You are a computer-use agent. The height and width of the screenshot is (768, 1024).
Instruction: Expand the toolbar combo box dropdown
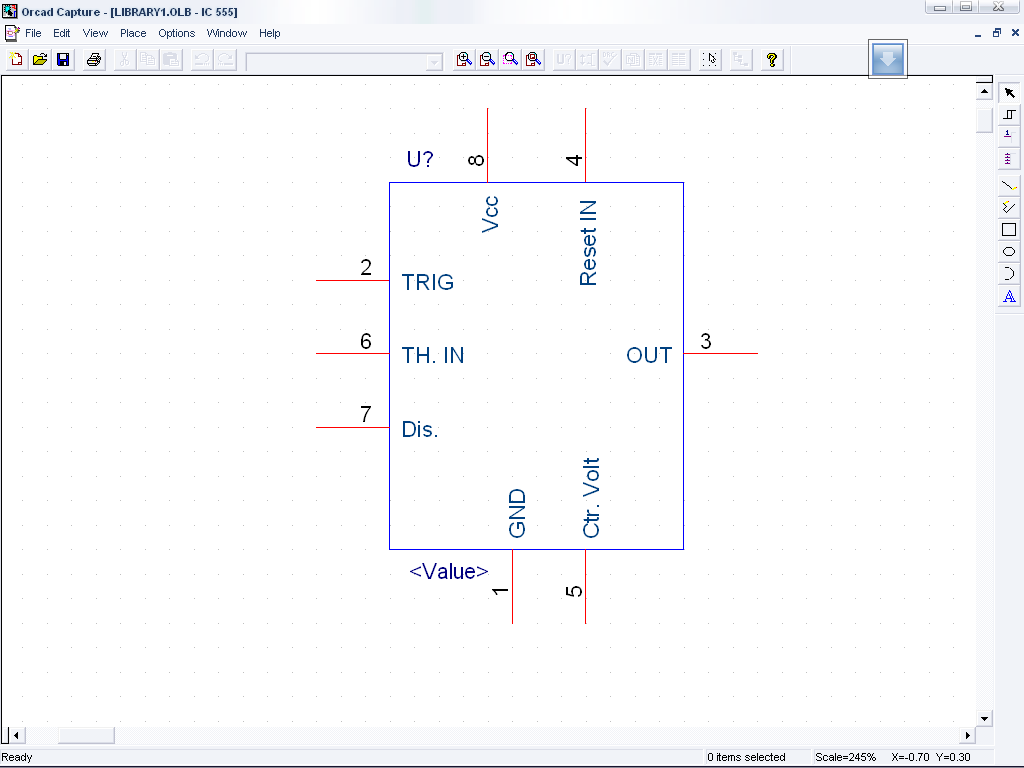point(434,62)
